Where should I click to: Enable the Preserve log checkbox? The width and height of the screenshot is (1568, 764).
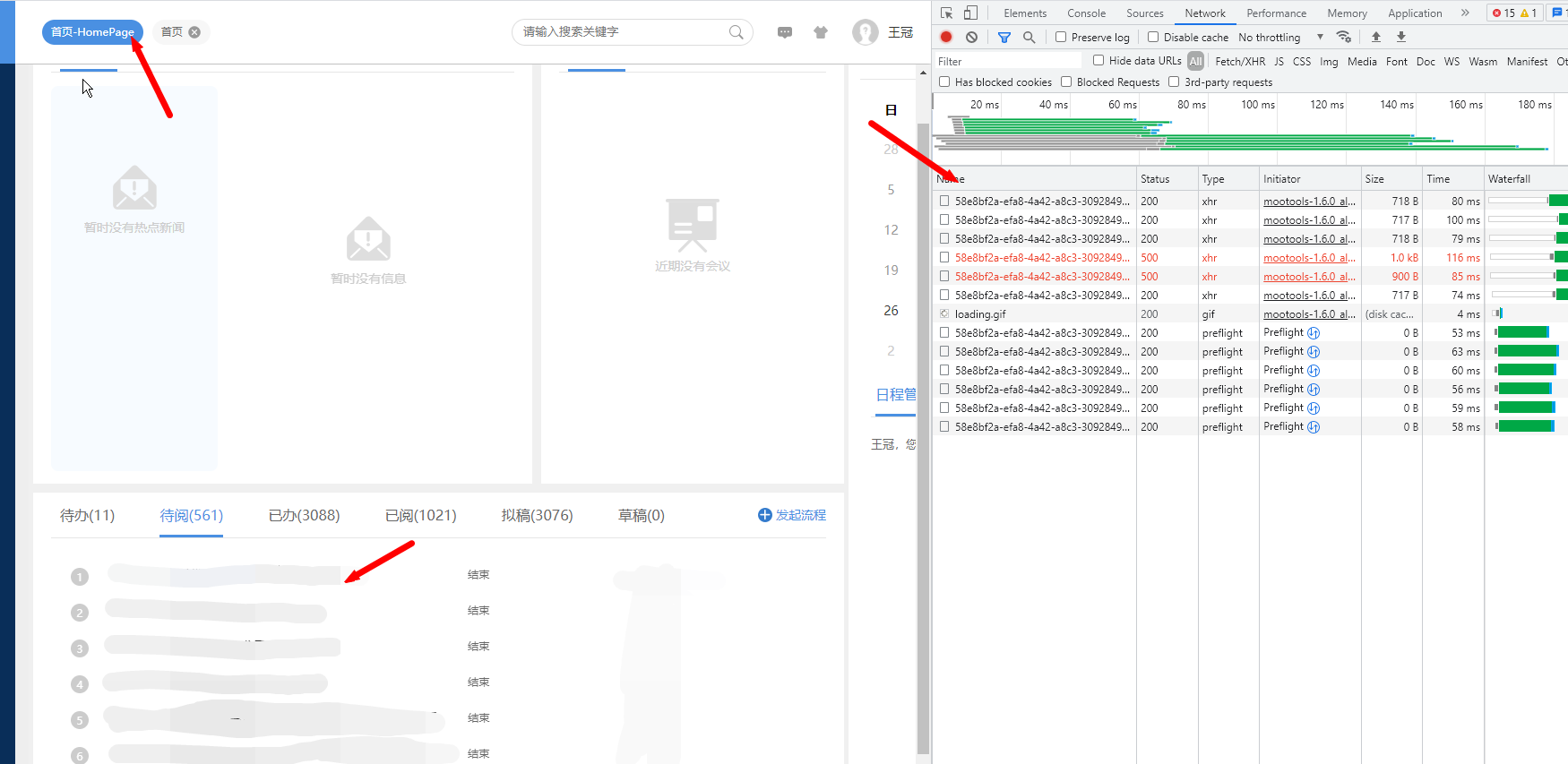[x=1061, y=37]
